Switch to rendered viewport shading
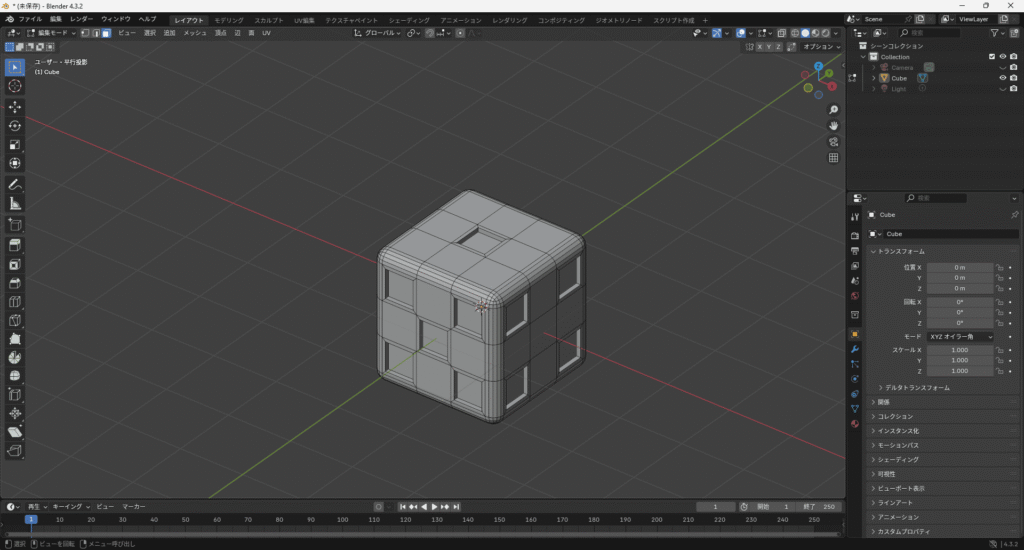 [x=825, y=33]
